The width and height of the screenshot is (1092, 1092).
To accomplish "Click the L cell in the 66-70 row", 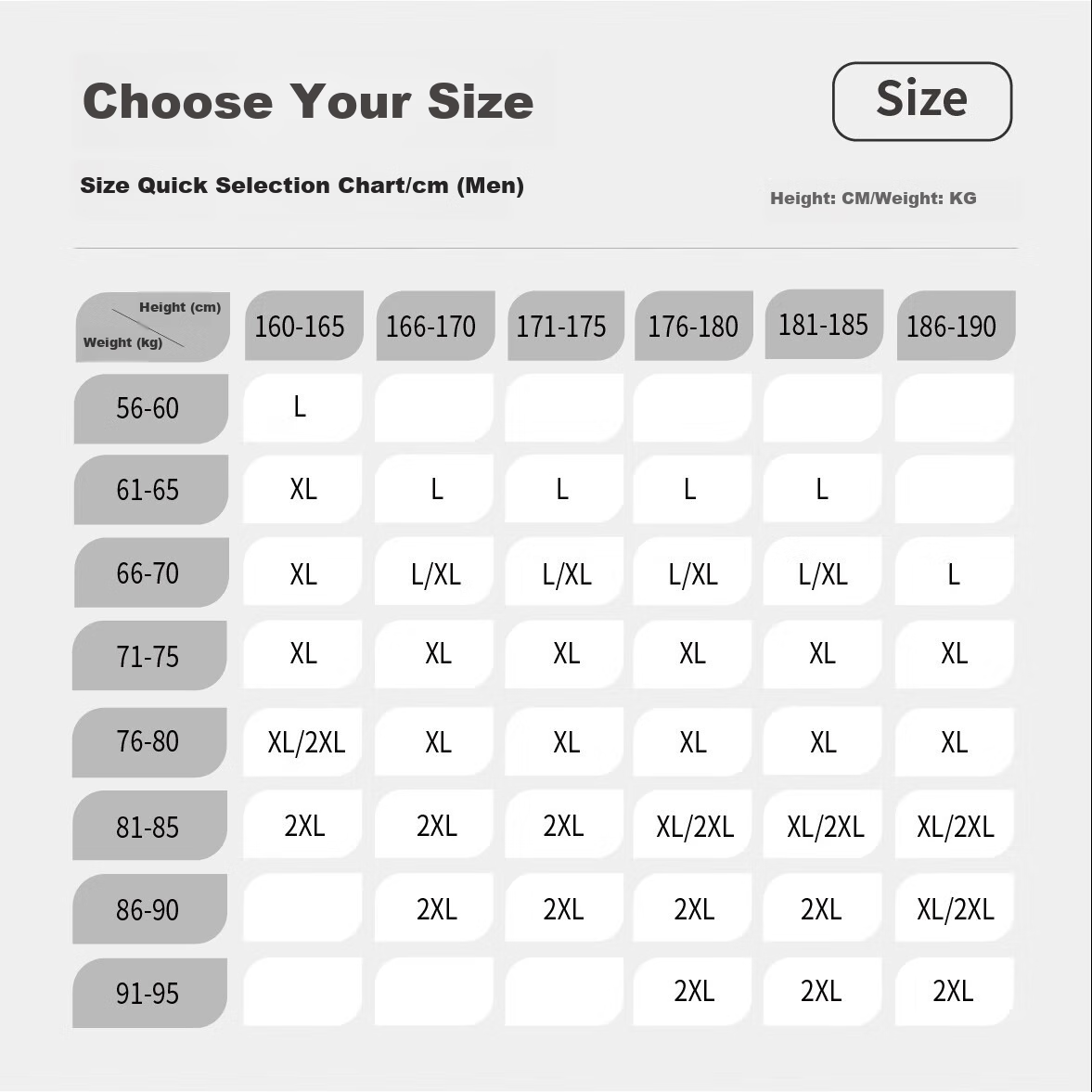I will tap(954, 572).
